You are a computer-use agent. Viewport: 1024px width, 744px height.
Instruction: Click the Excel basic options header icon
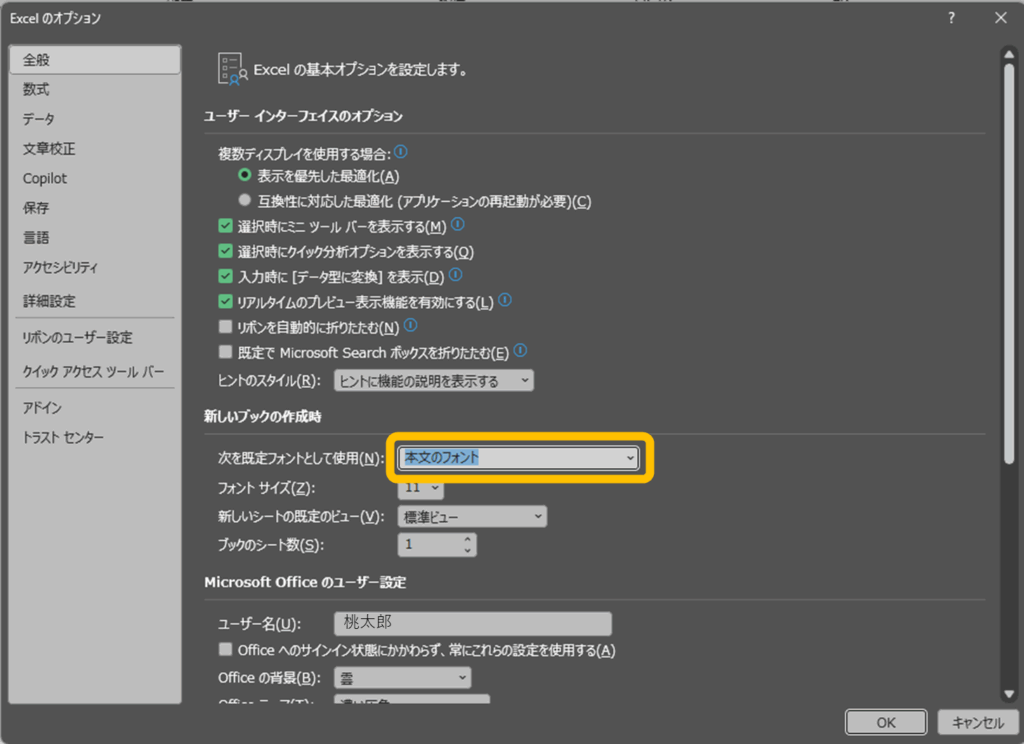click(232, 69)
